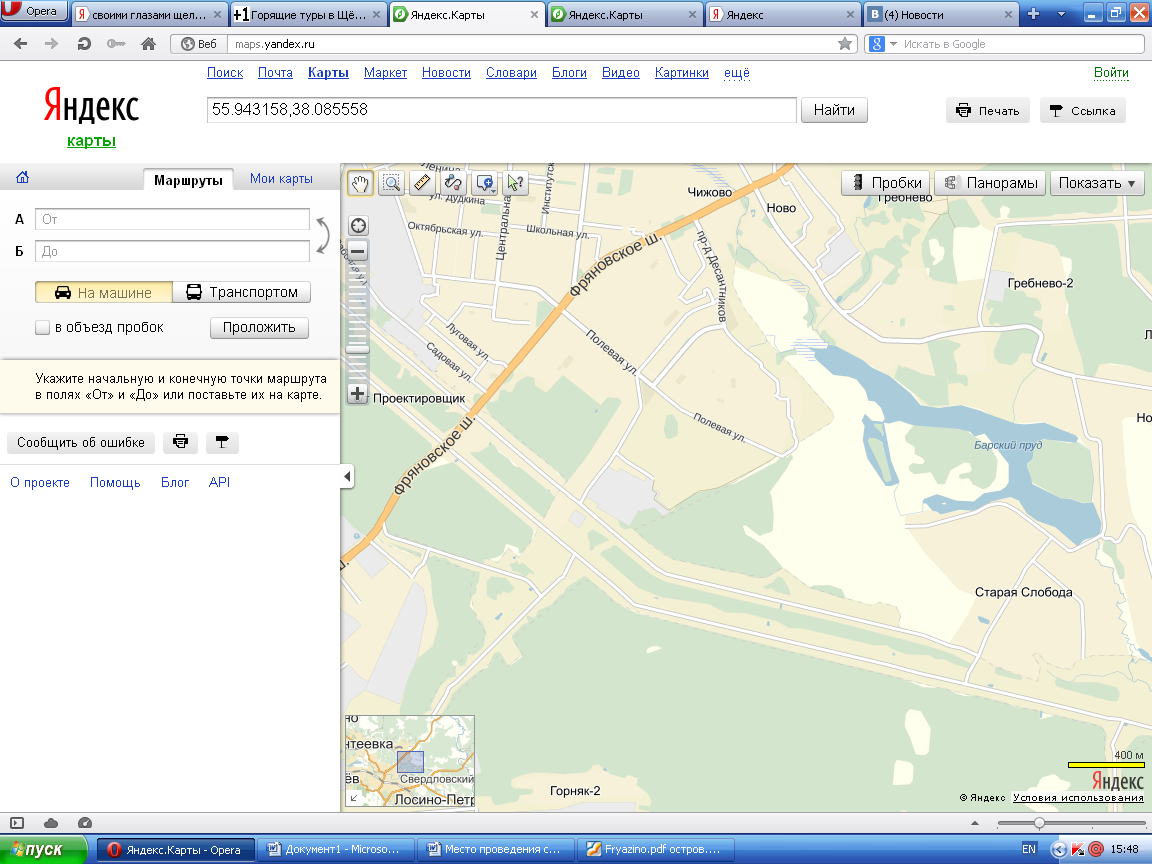Open the Помощь link
The image size is (1152, 864).
pyautogui.click(x=115, y=483)
